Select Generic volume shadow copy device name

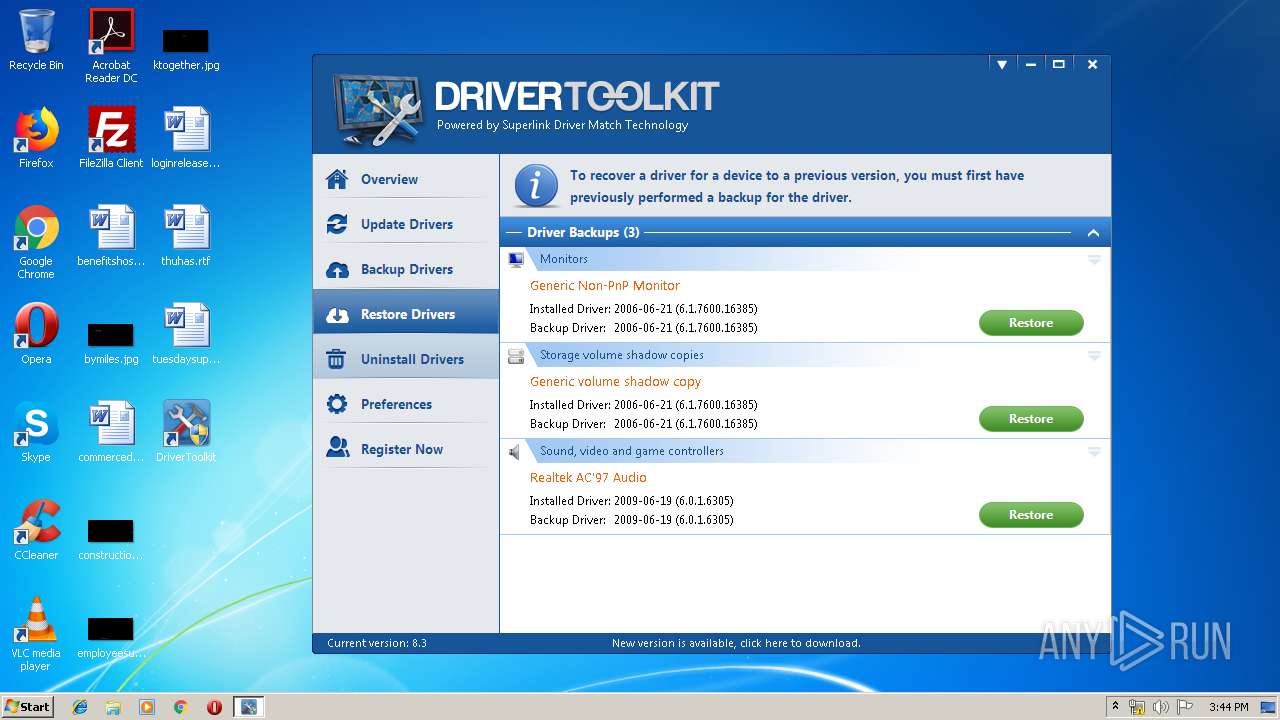click(615, 381)
